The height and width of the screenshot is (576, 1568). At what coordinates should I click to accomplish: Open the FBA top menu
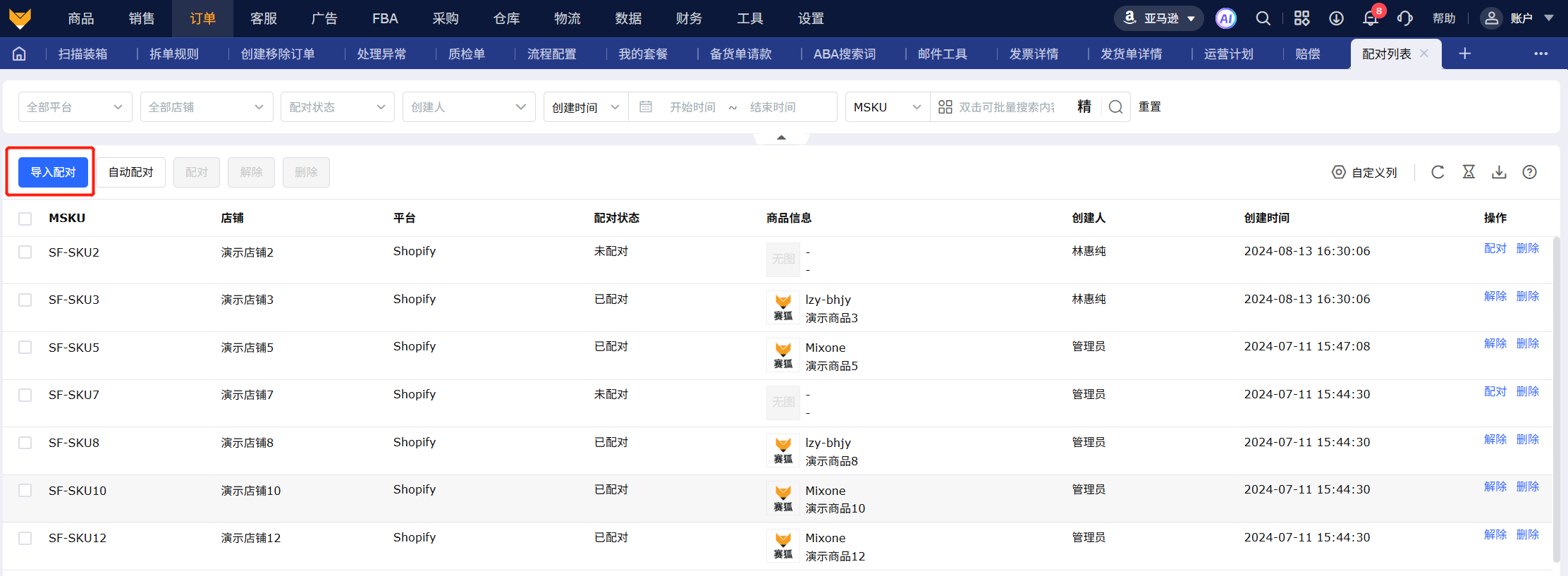(385, 18)
